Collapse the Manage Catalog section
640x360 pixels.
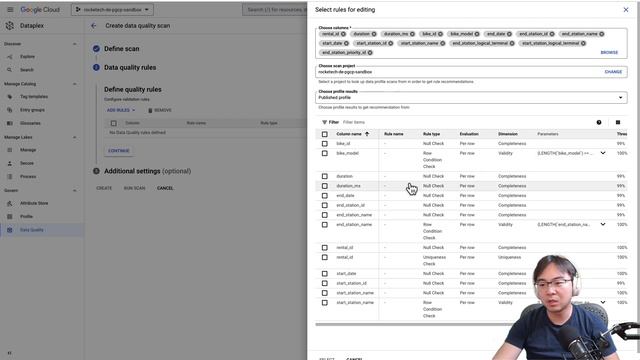point(74,84)
